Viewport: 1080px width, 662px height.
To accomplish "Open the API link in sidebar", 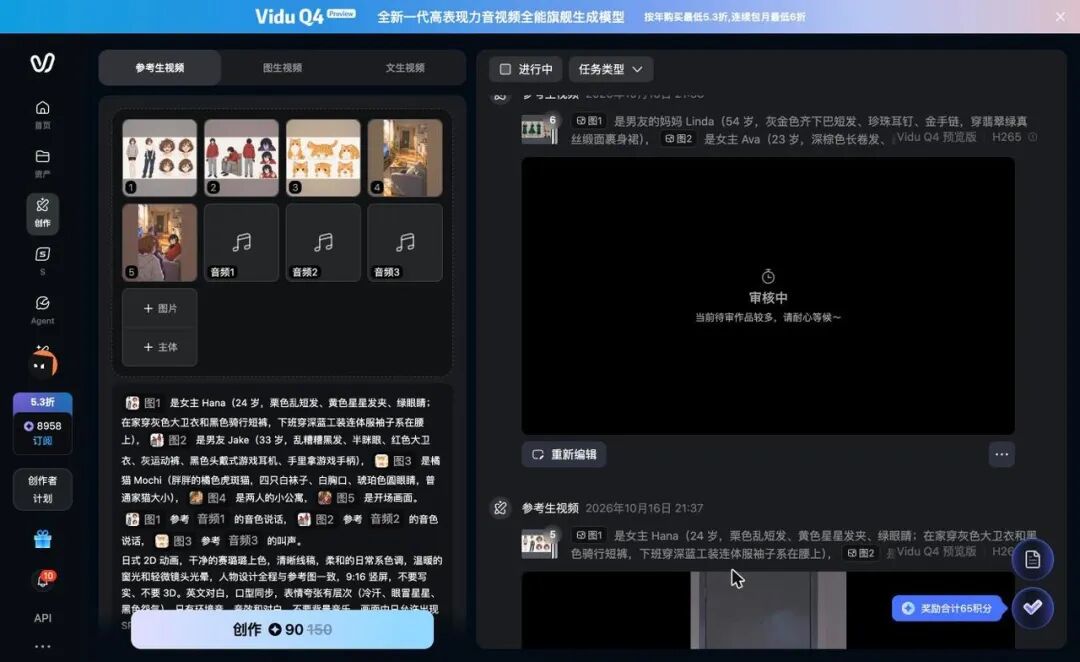I will click(x=42, y=618).
